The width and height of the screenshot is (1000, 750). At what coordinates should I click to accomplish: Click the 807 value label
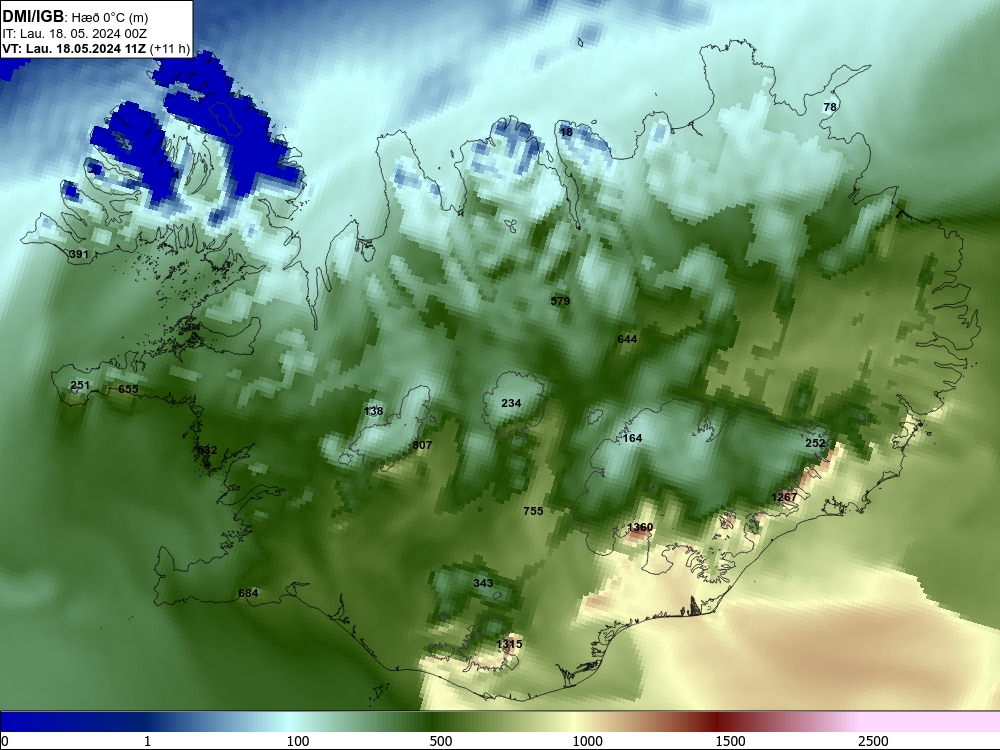[x=422, y=445]
